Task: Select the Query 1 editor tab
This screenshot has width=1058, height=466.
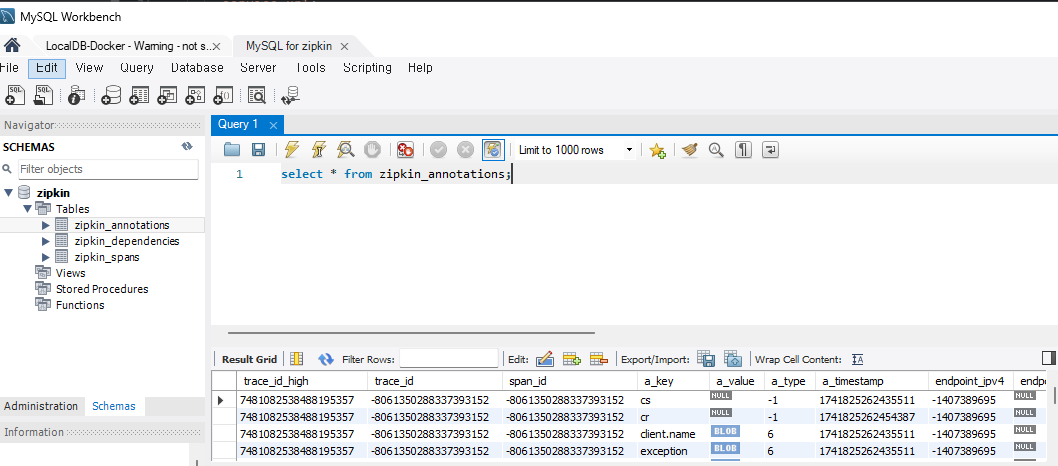Action: 238,124
